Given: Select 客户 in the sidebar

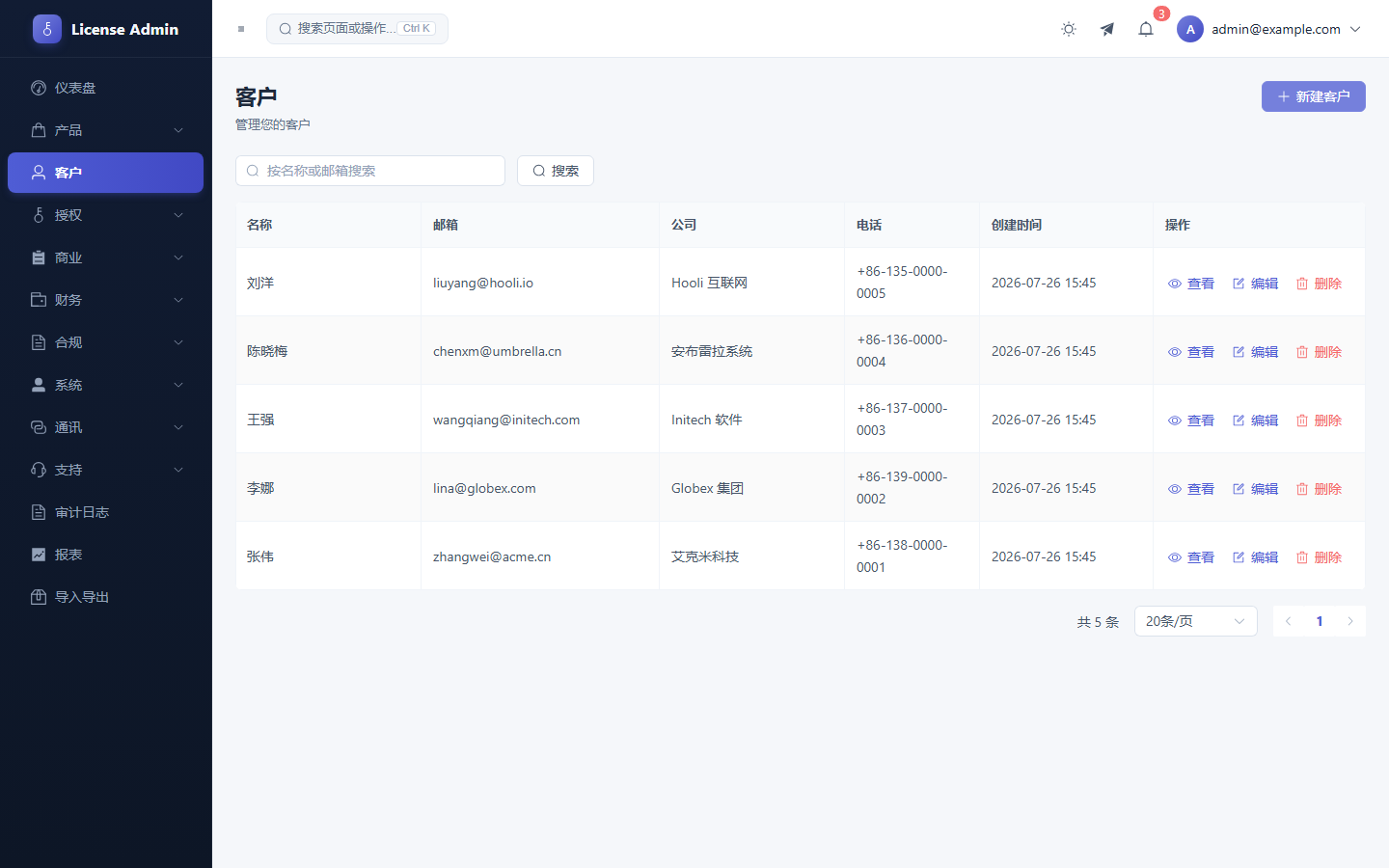Looking at the screenshot, I should pos(106,173).
